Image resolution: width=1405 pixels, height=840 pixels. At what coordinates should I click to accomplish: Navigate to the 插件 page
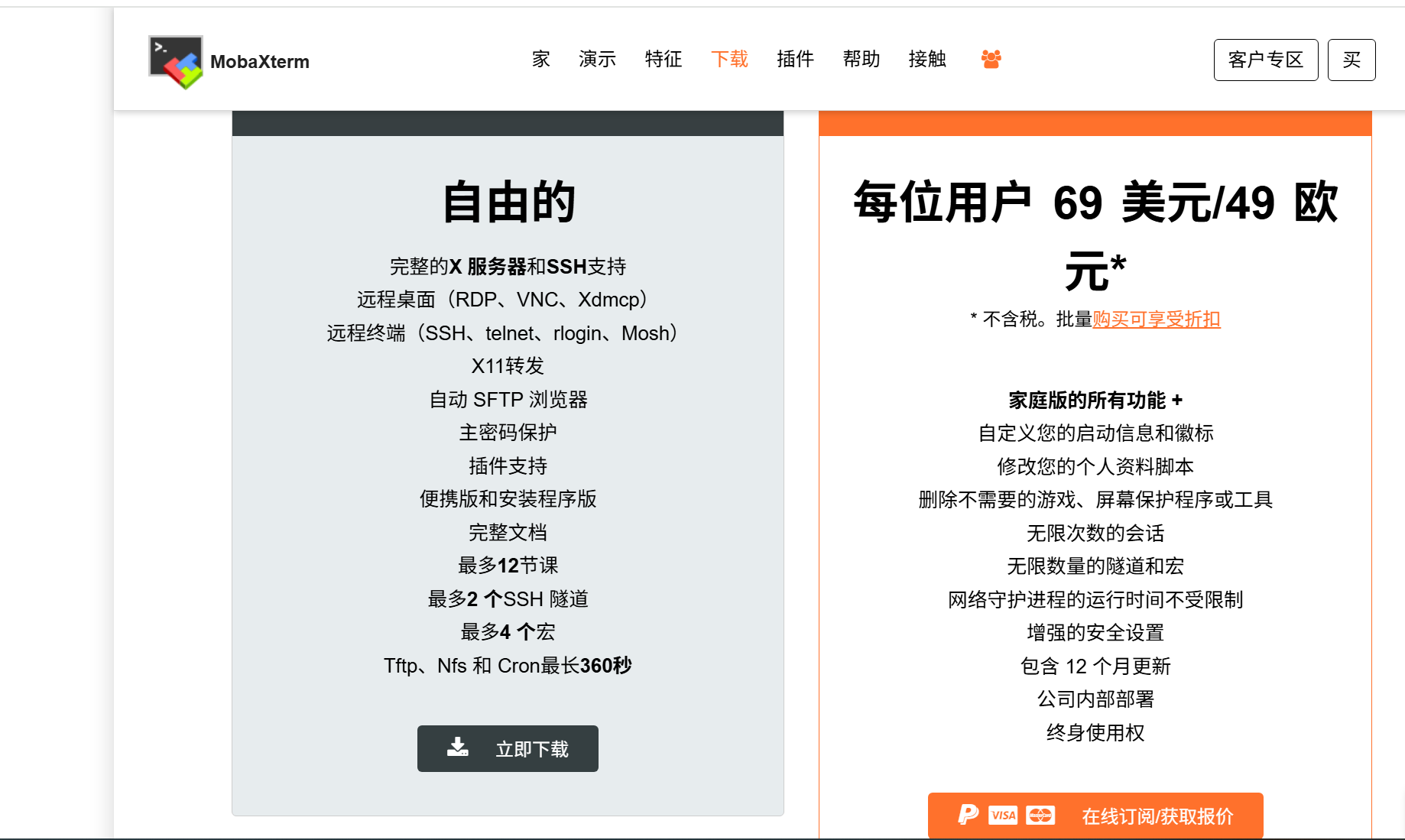point(795,59)
